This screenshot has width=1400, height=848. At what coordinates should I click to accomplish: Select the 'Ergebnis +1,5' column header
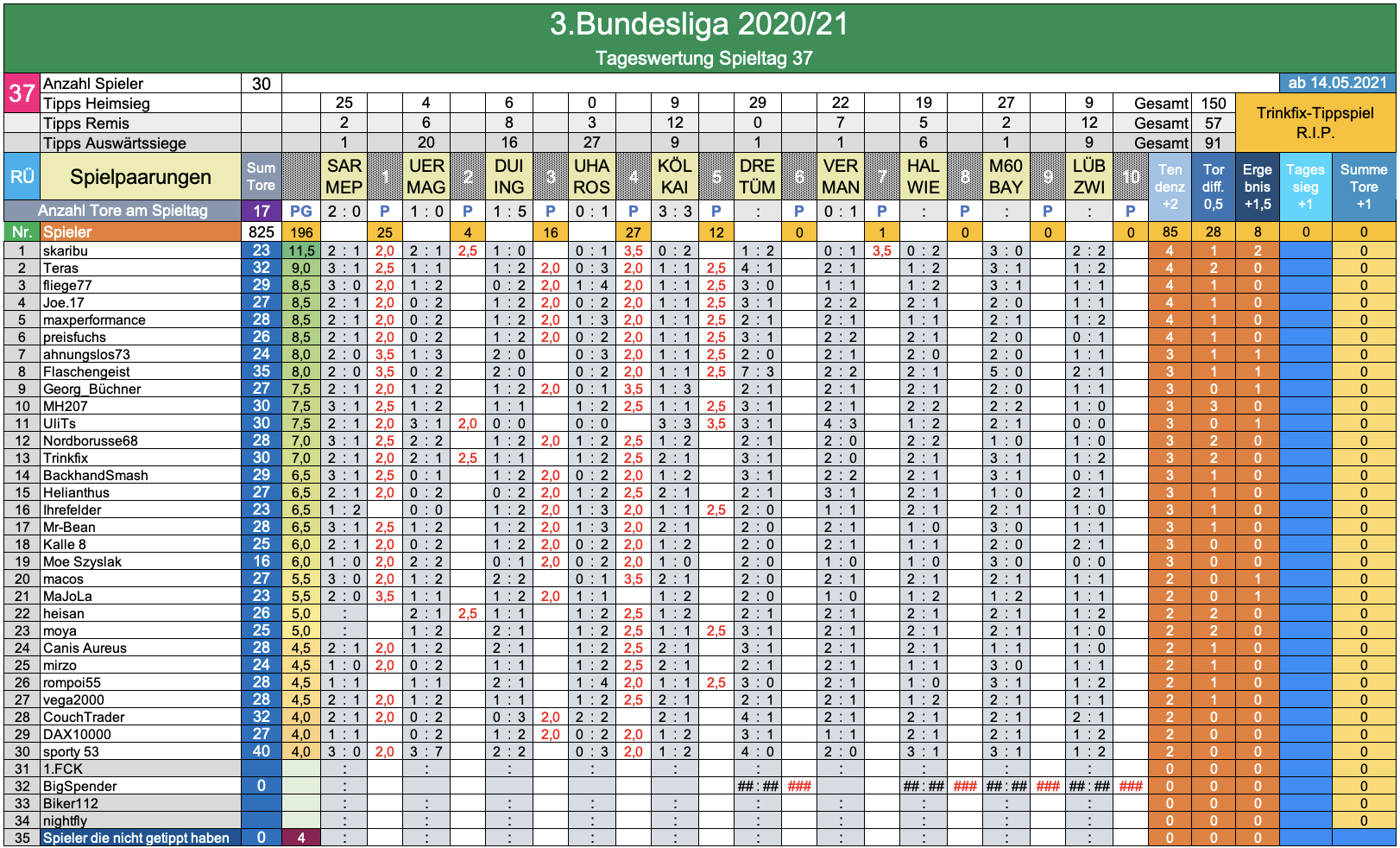point(1258,187)
